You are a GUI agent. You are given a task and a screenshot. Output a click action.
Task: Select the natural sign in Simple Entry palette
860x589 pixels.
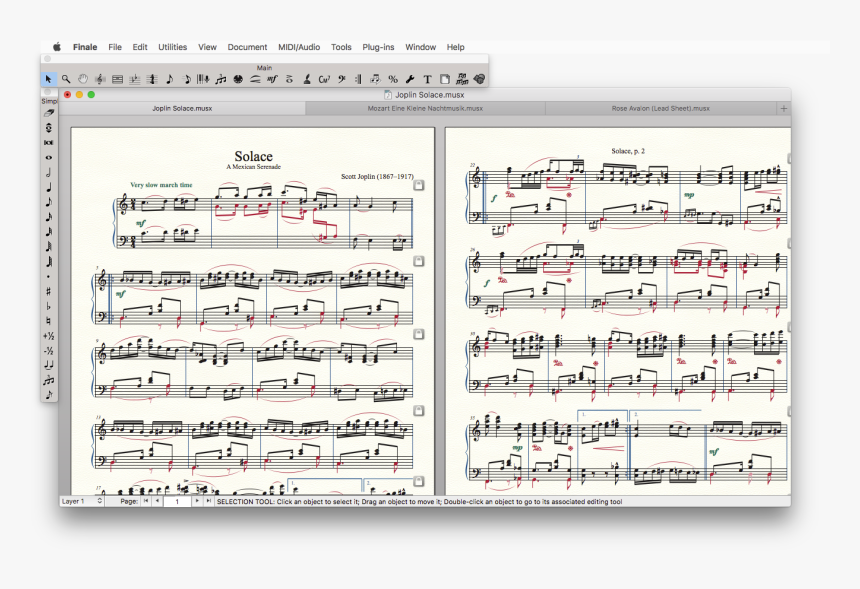click(49, 321)
